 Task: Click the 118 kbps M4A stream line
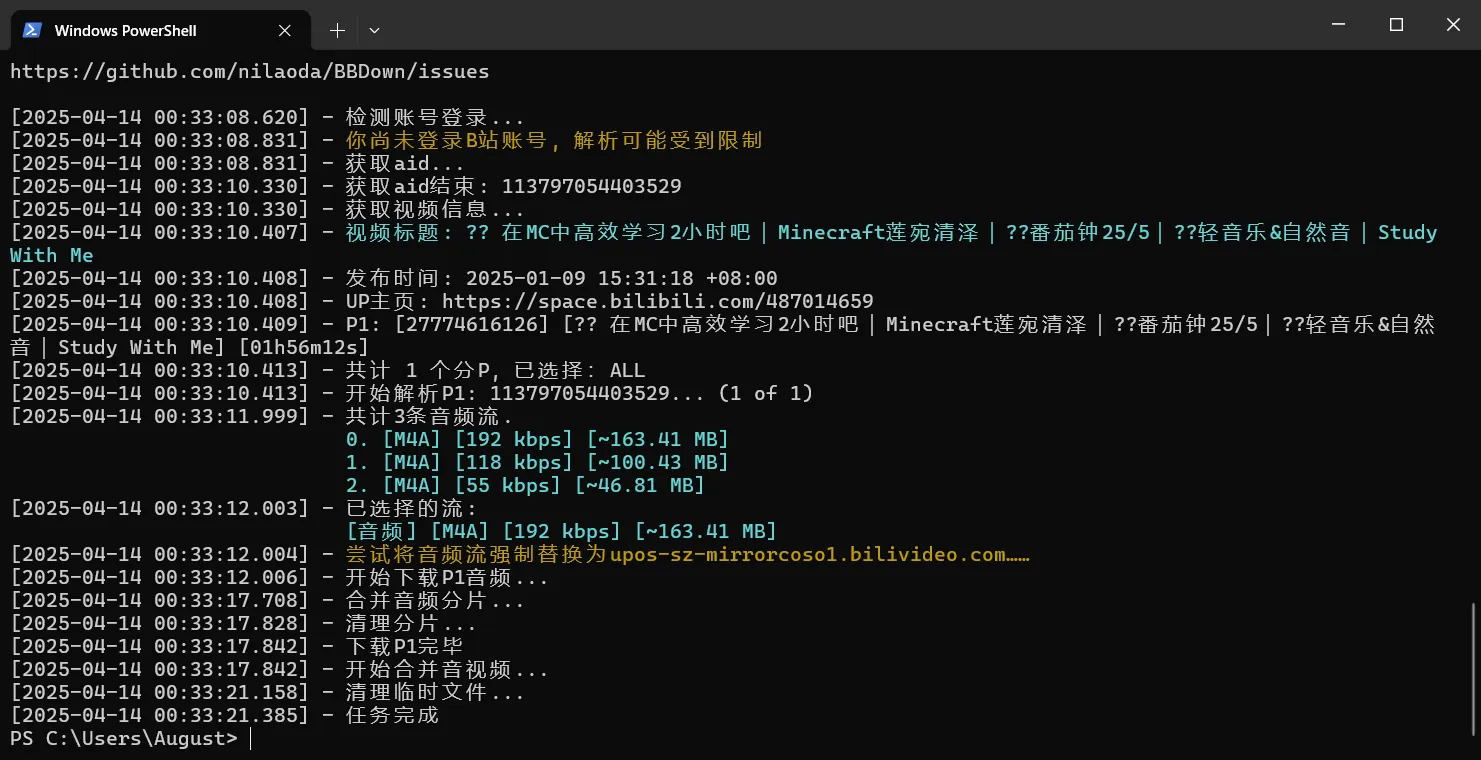(x=536, y=462)
